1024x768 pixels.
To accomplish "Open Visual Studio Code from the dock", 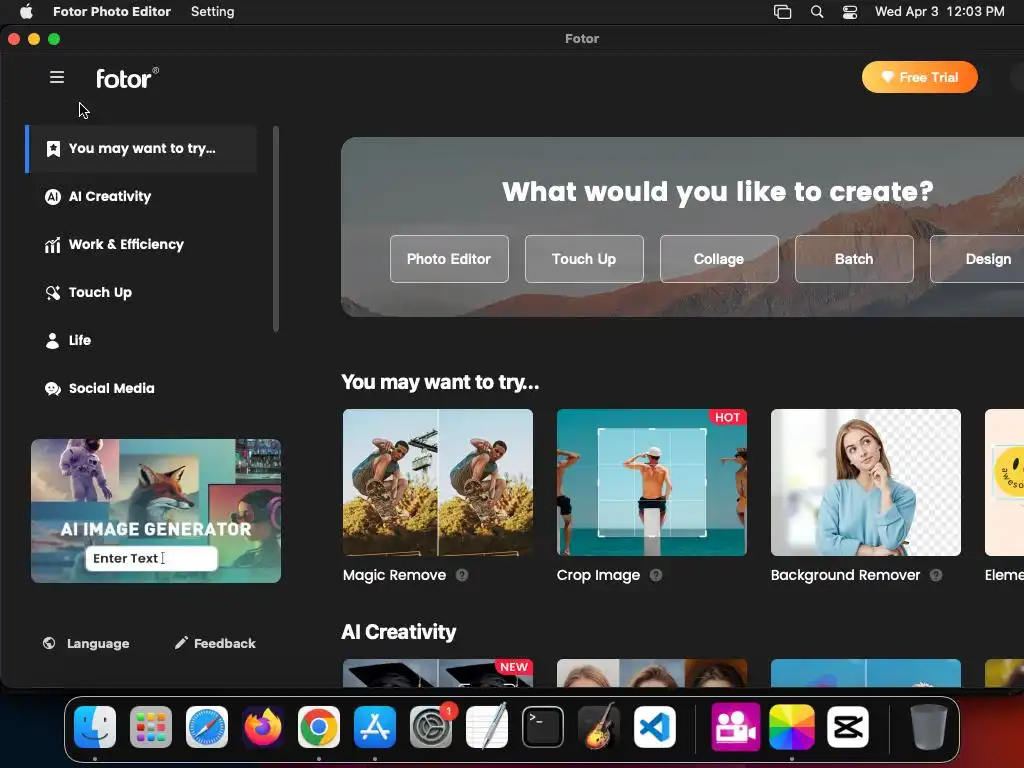I will point(654,727).
